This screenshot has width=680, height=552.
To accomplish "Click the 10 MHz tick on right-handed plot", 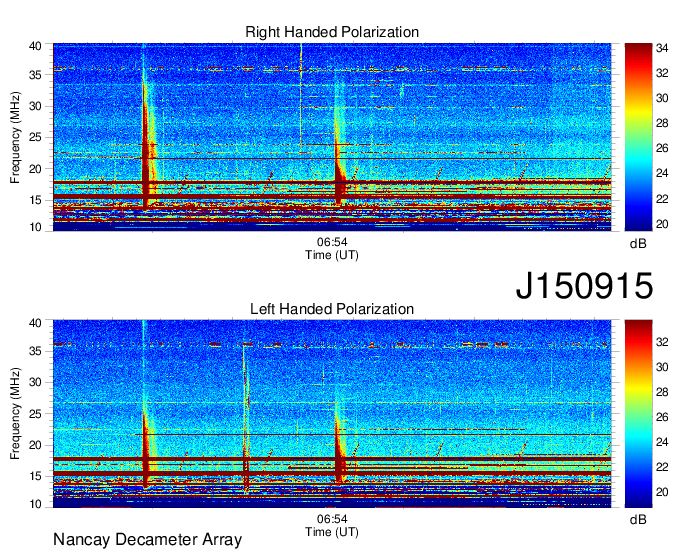I will [x=35, y=227].
